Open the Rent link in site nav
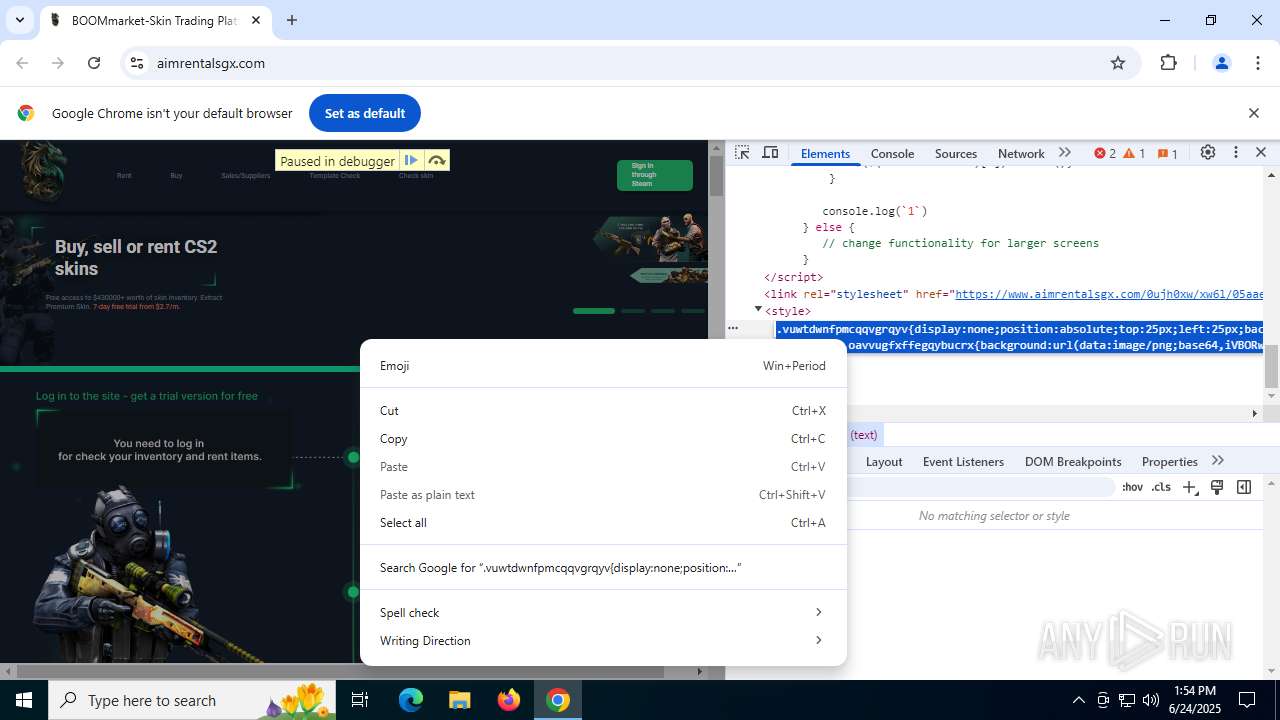 [124, 176]
